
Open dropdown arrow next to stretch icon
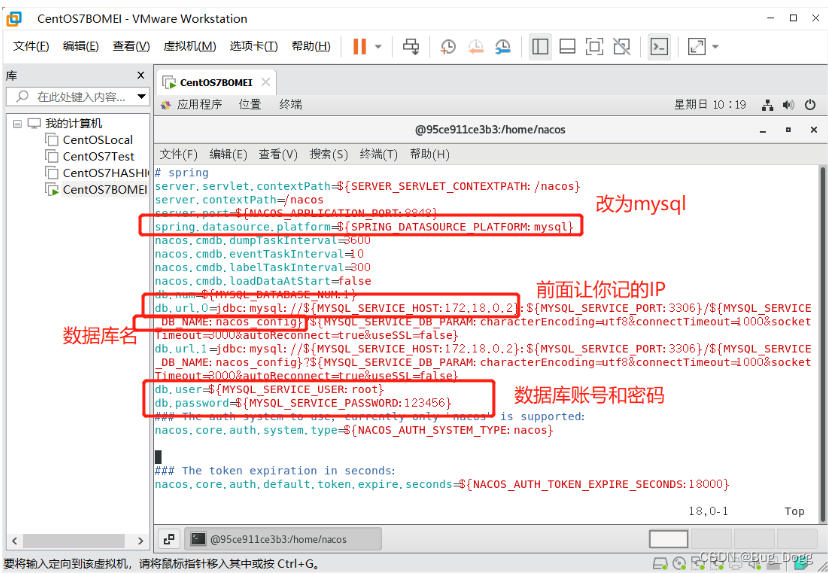tap(715, 46)
